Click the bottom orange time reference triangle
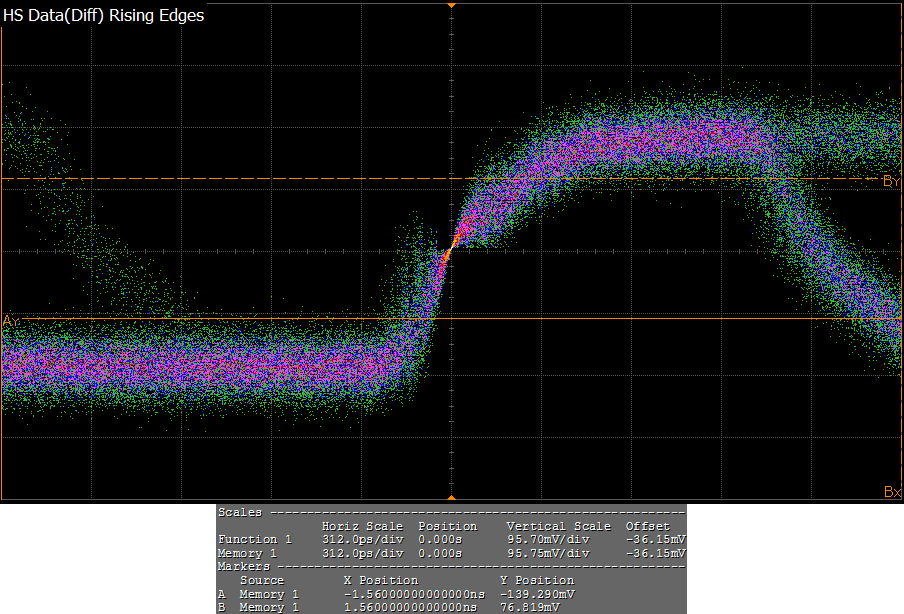This screenshot has width=904, height=614. tap(451, 497)
